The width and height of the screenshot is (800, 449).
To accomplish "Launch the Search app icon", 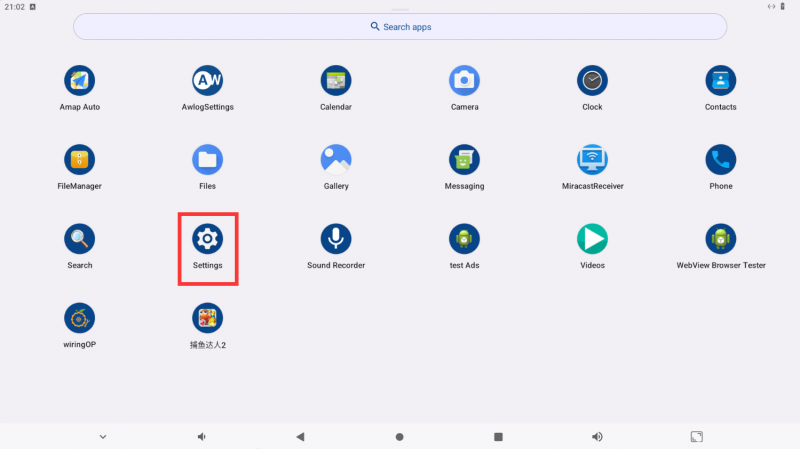I will tap(79, 239).
